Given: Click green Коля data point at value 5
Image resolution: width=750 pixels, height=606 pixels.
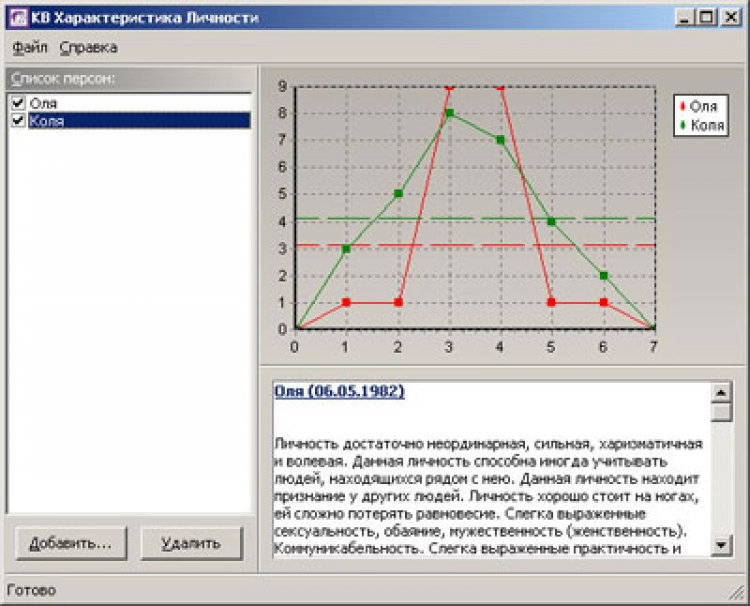Looking at the screenshot, I should 398,194.
